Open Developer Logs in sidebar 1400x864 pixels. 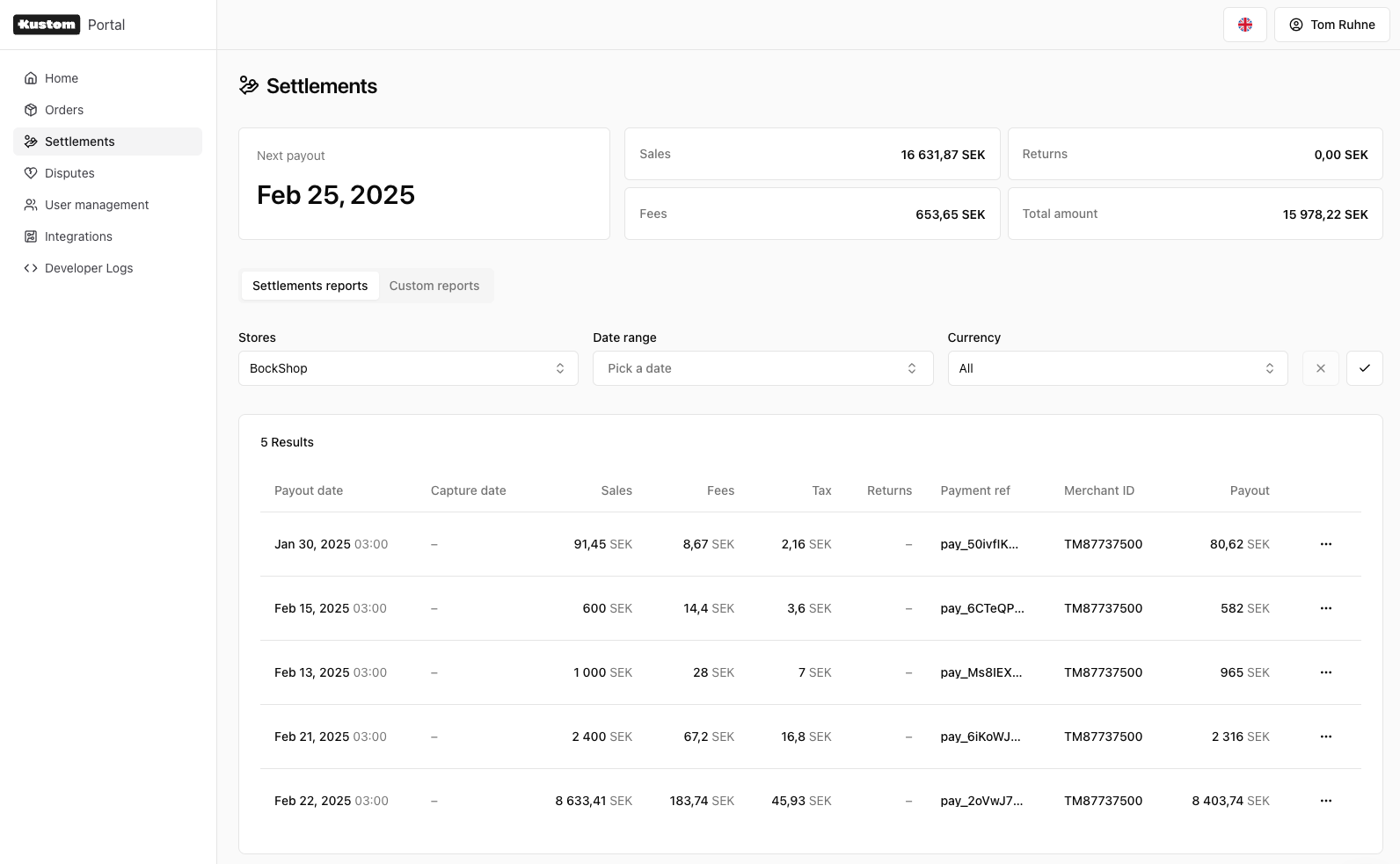click(107, 268)
